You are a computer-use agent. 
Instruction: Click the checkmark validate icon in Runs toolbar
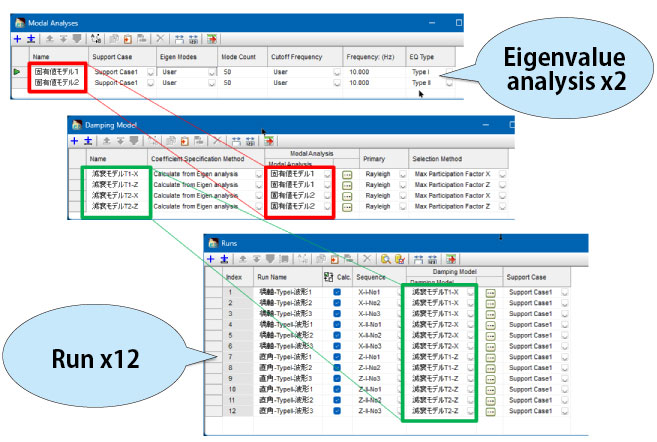(x=400, y=259)
